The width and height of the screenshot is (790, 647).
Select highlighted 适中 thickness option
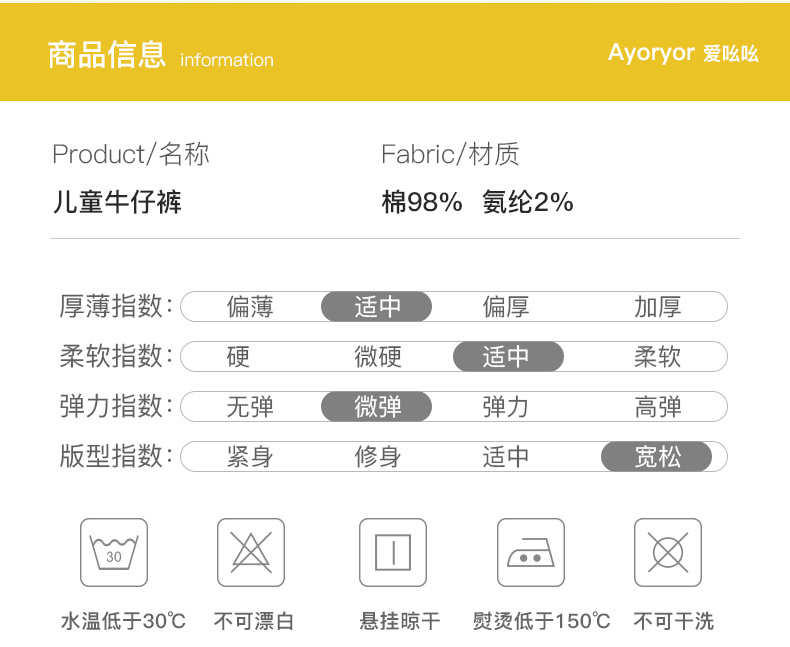376,307
